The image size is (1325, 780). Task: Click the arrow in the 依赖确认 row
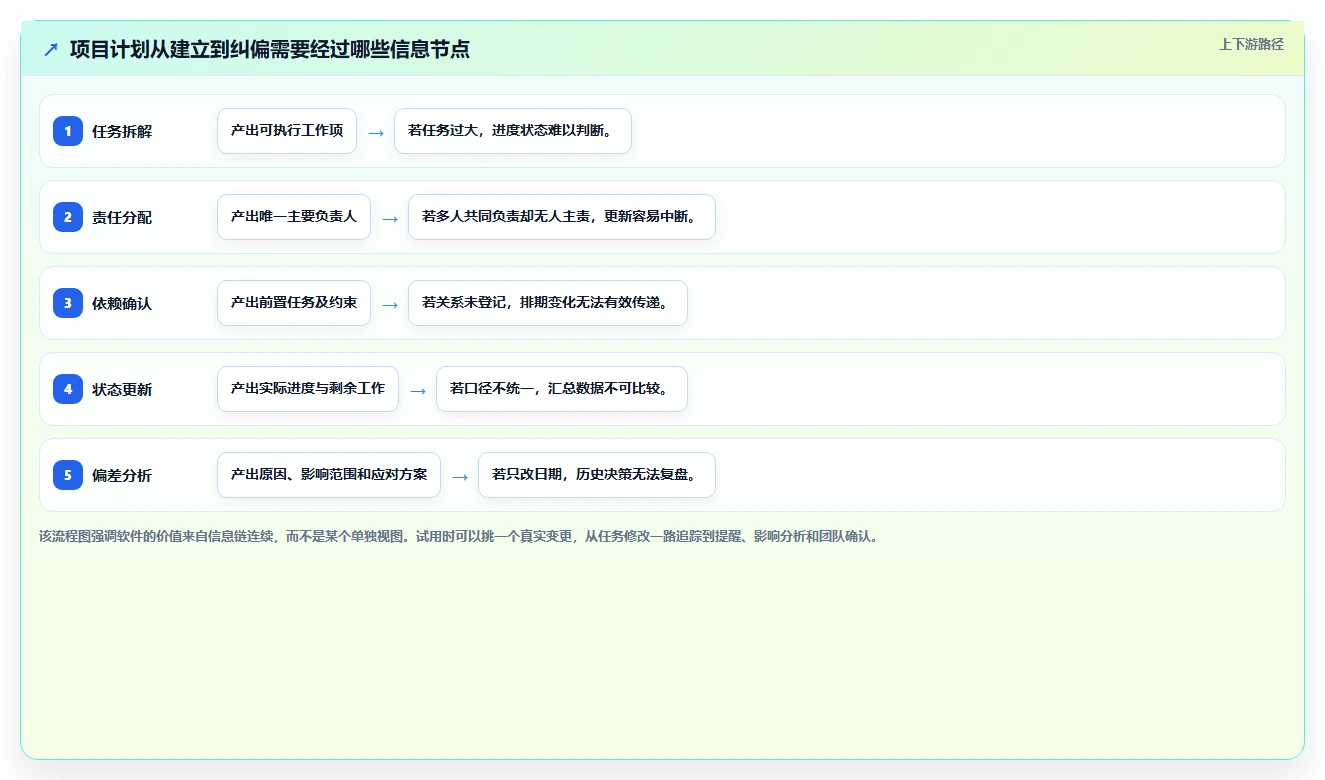pyautogui.click(x=390, y=304)
